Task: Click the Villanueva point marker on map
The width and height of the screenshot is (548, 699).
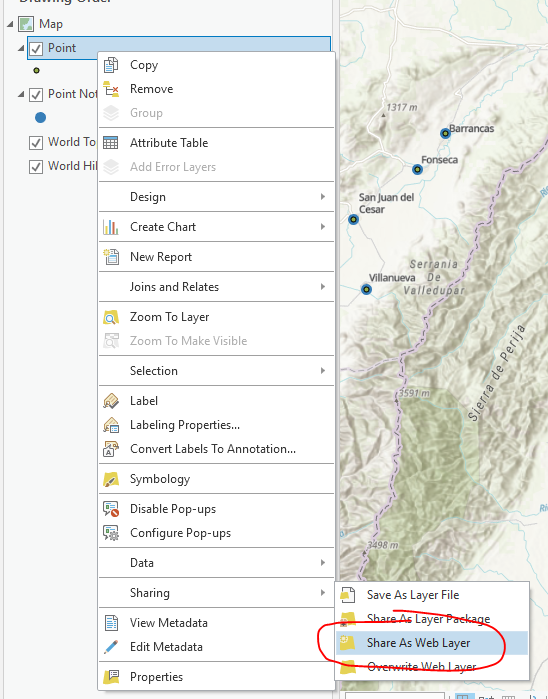Action: tap(366, 289)
